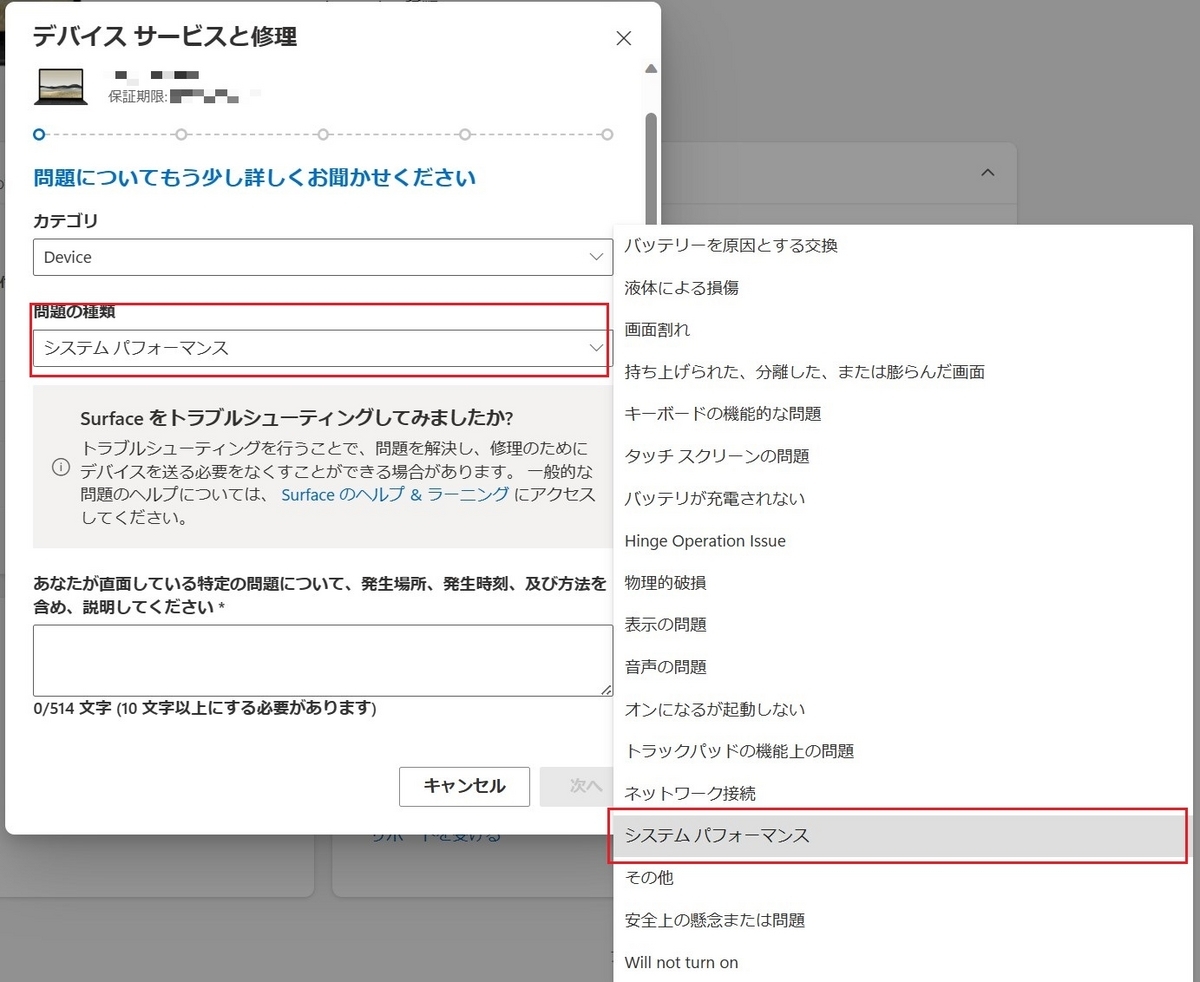This screenshot has height=982, width=1200.
Task: Select 液体による損傷 option
Action: click(x=903, y=288)
